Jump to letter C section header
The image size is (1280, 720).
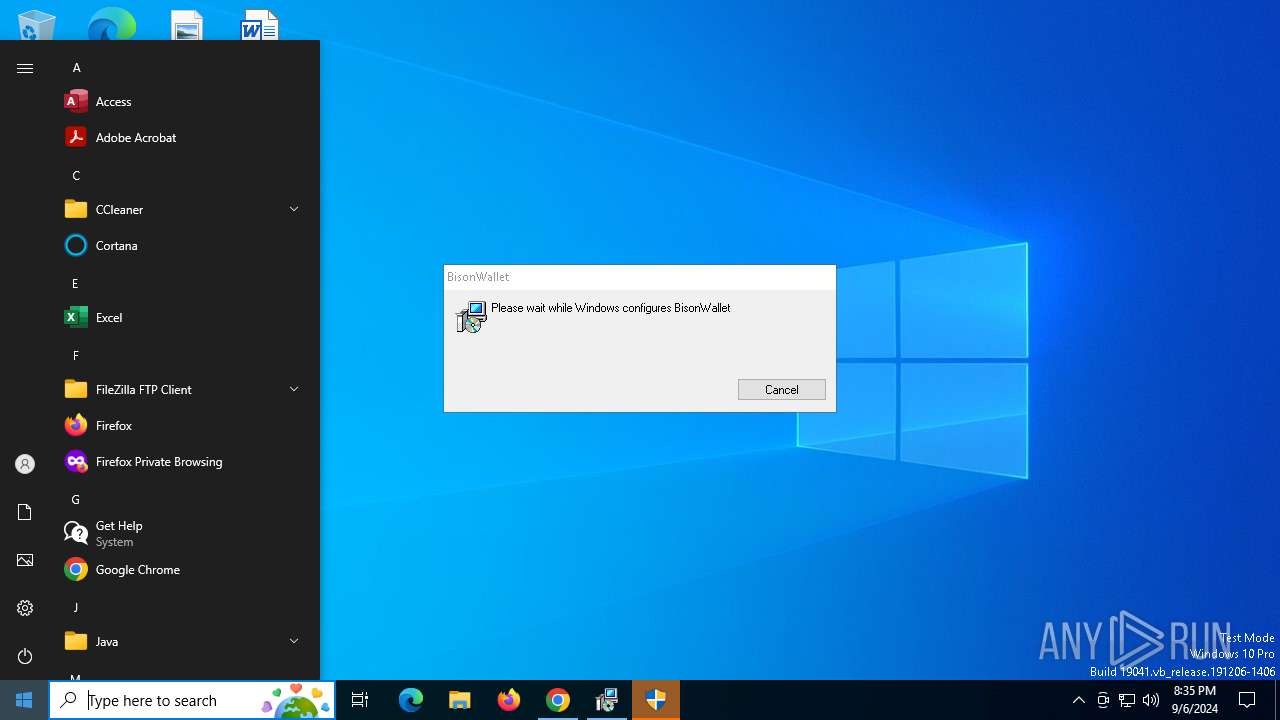[x=76, y=176]
